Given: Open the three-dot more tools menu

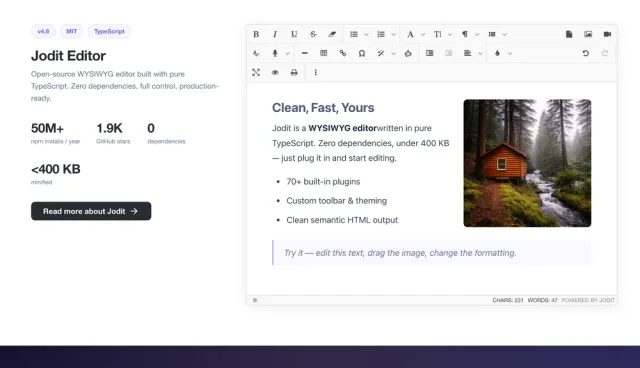Looking at the screenshot, I should 316,73.
